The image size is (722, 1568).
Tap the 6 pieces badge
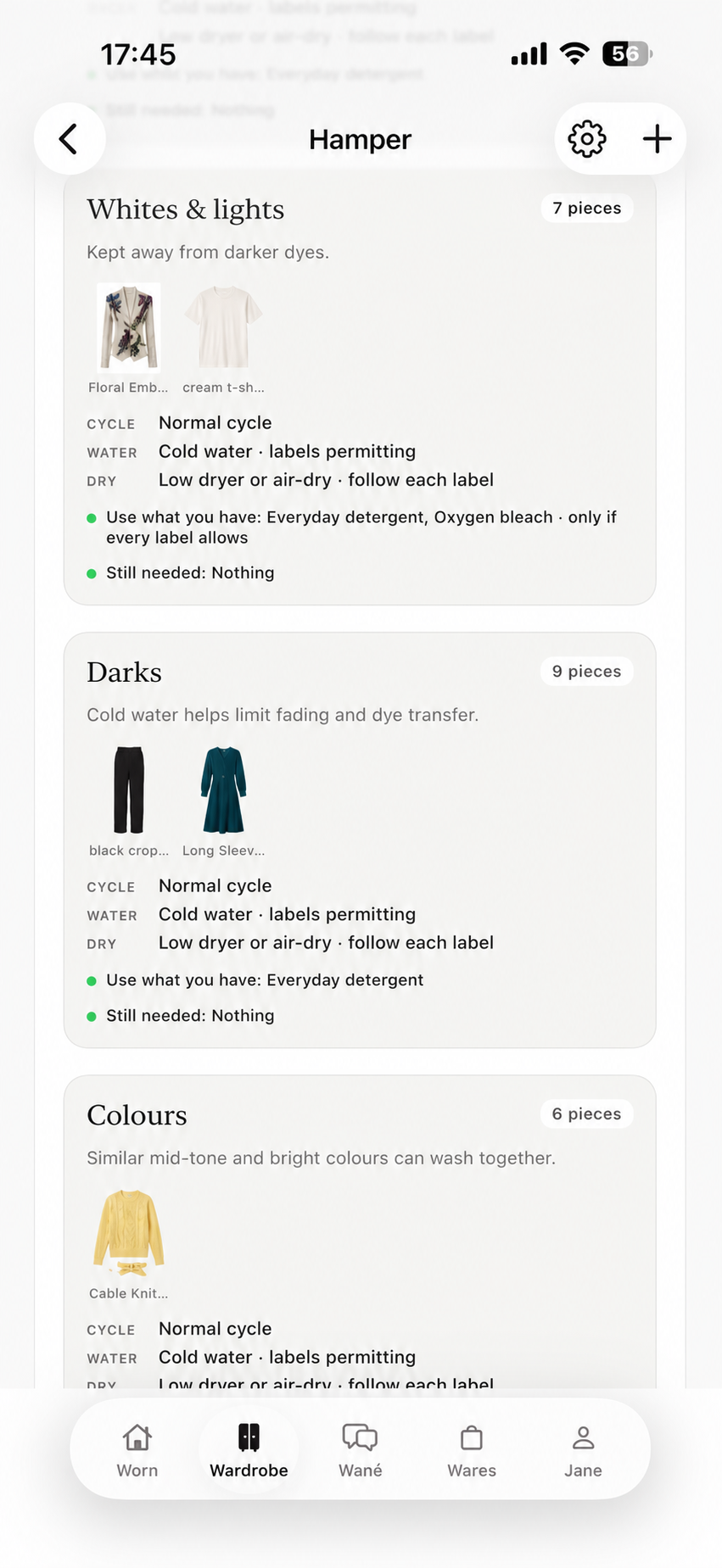587,1114
